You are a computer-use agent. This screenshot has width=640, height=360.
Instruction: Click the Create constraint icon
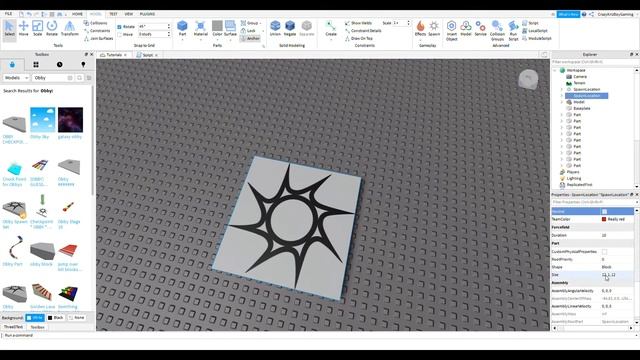(x=331, y=26)
